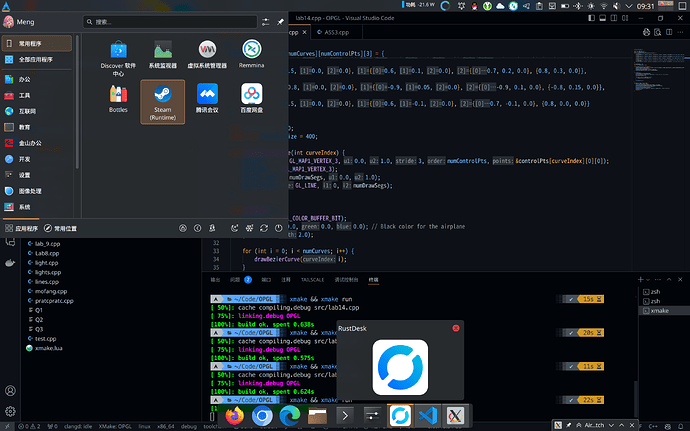Image resolution: width=690 pixels, height=431 pixels.
Task: Open the system monitor app icon
Action: 162,55
